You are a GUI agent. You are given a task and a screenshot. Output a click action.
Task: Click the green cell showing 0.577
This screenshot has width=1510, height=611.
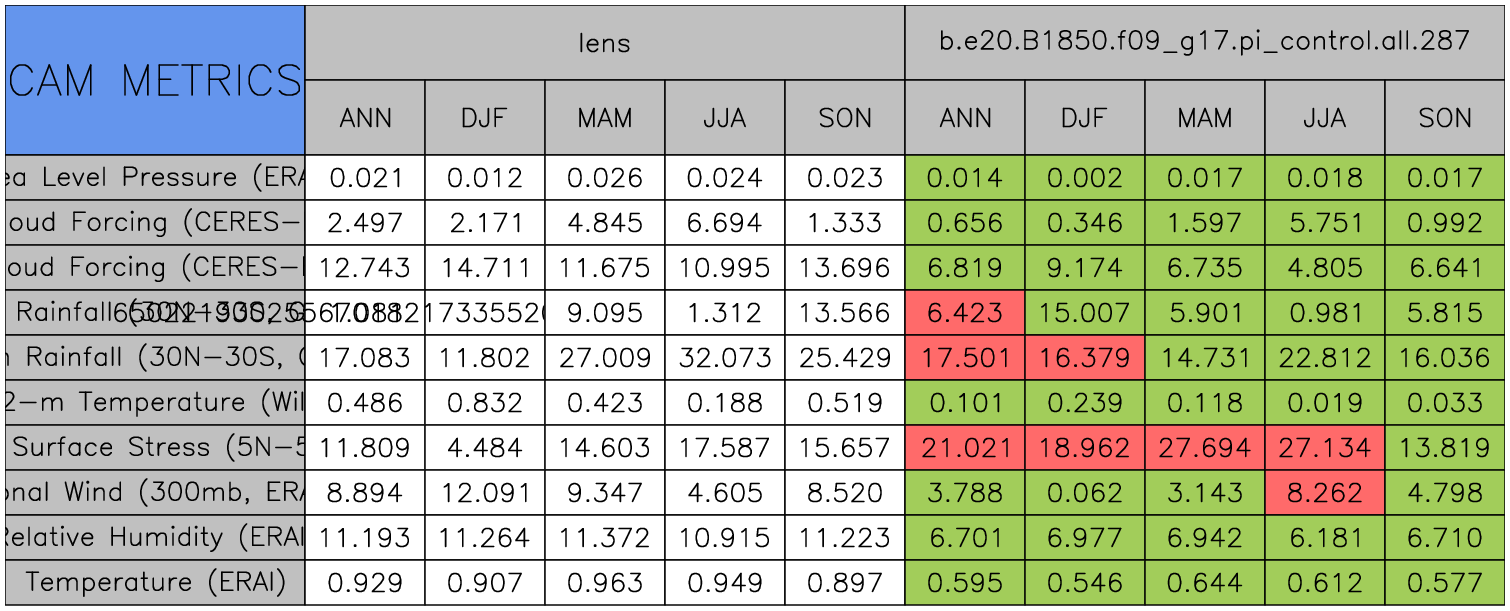coord(1444,582)
